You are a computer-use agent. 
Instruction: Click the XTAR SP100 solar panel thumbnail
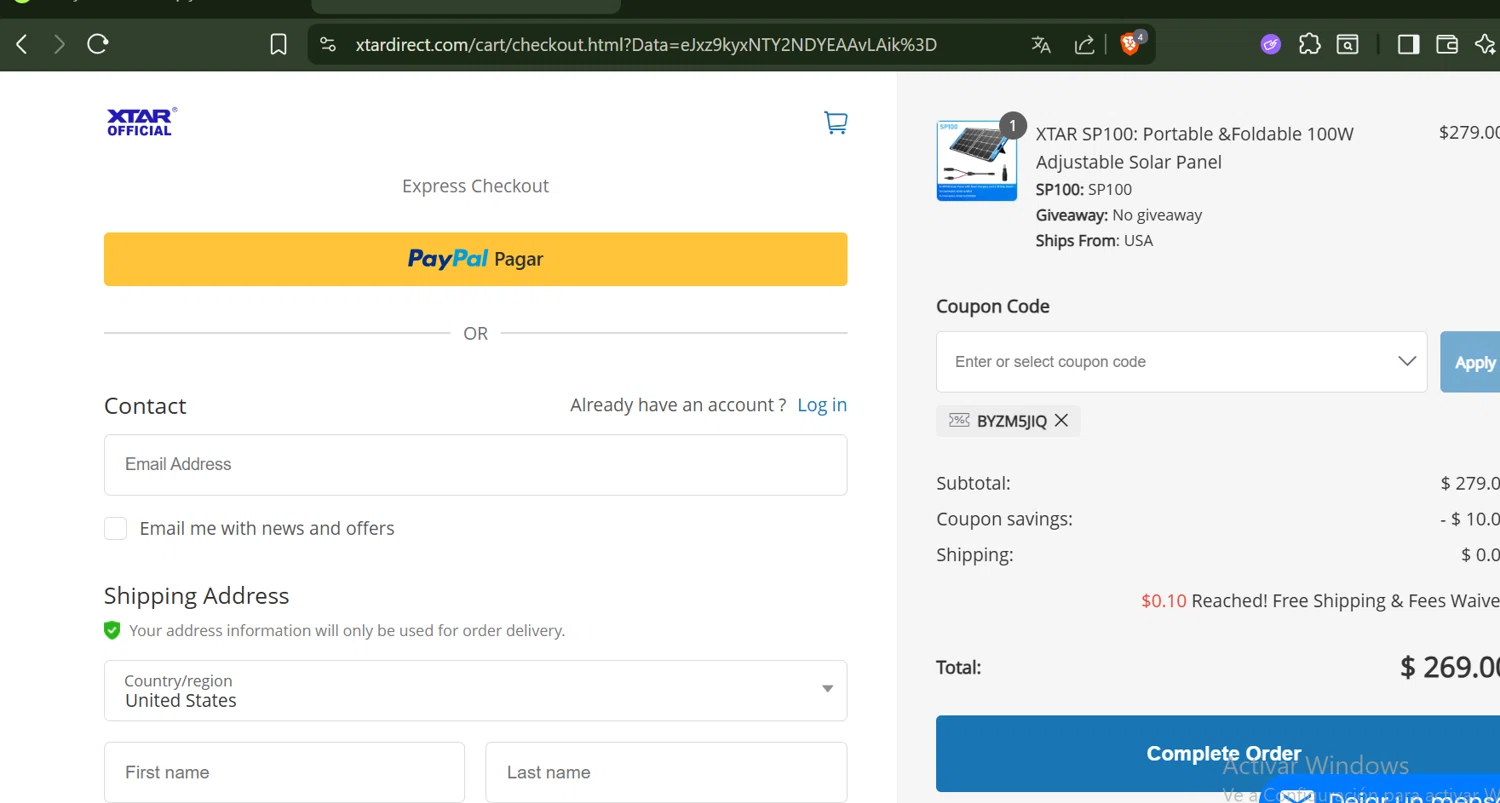pos(976,161)
